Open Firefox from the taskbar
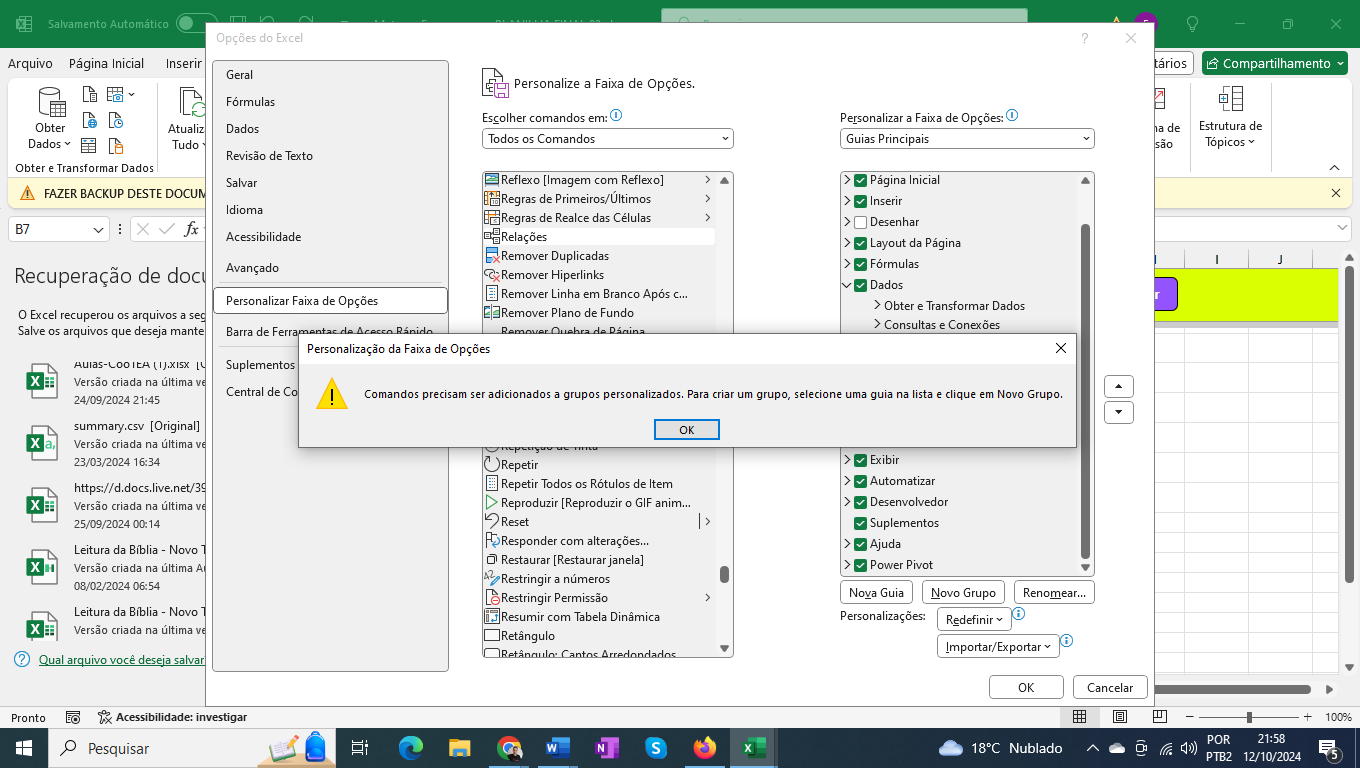The image size is (1360, 768). point(705,748)
